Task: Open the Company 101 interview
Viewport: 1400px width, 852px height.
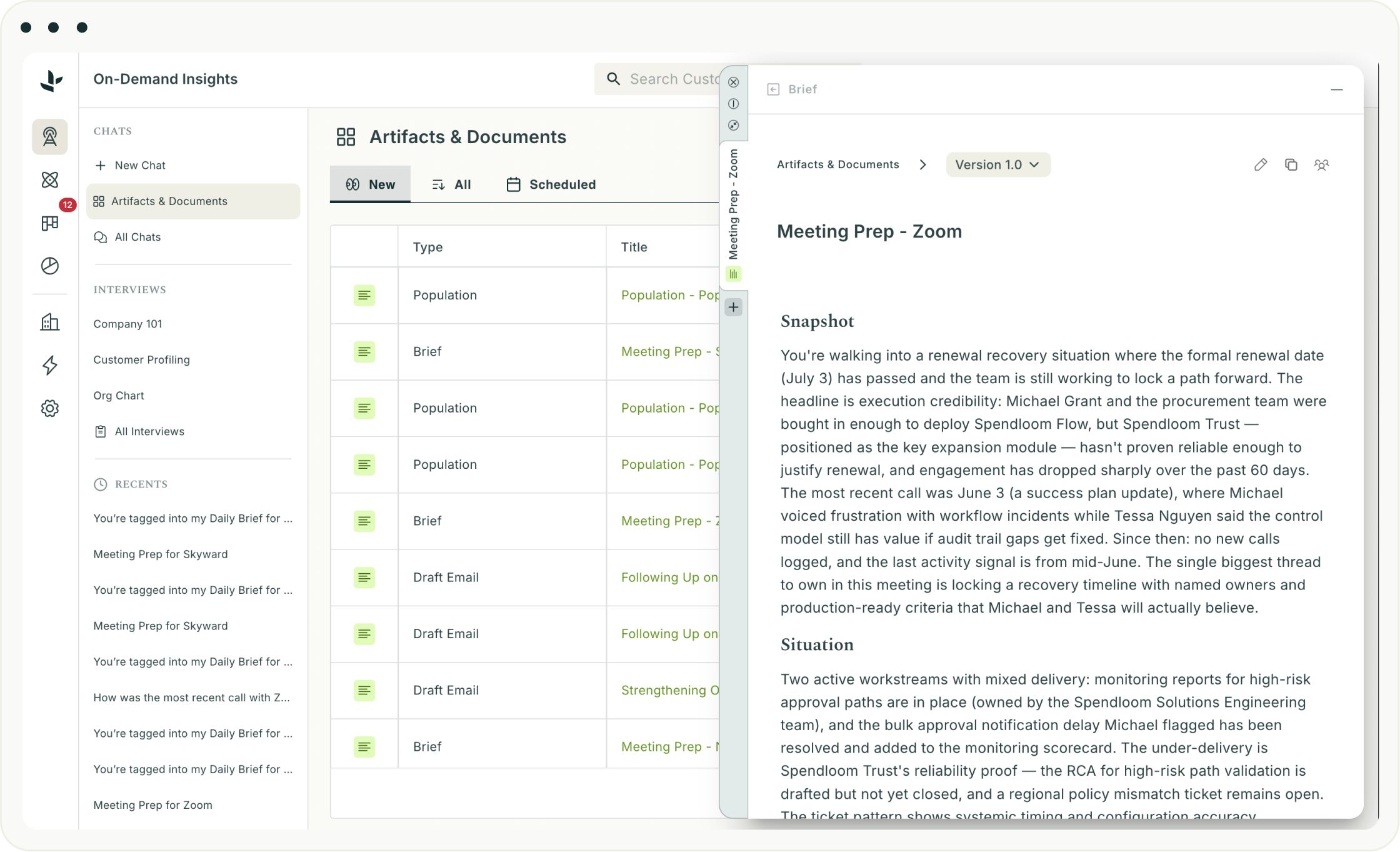Action: point(127,324)
